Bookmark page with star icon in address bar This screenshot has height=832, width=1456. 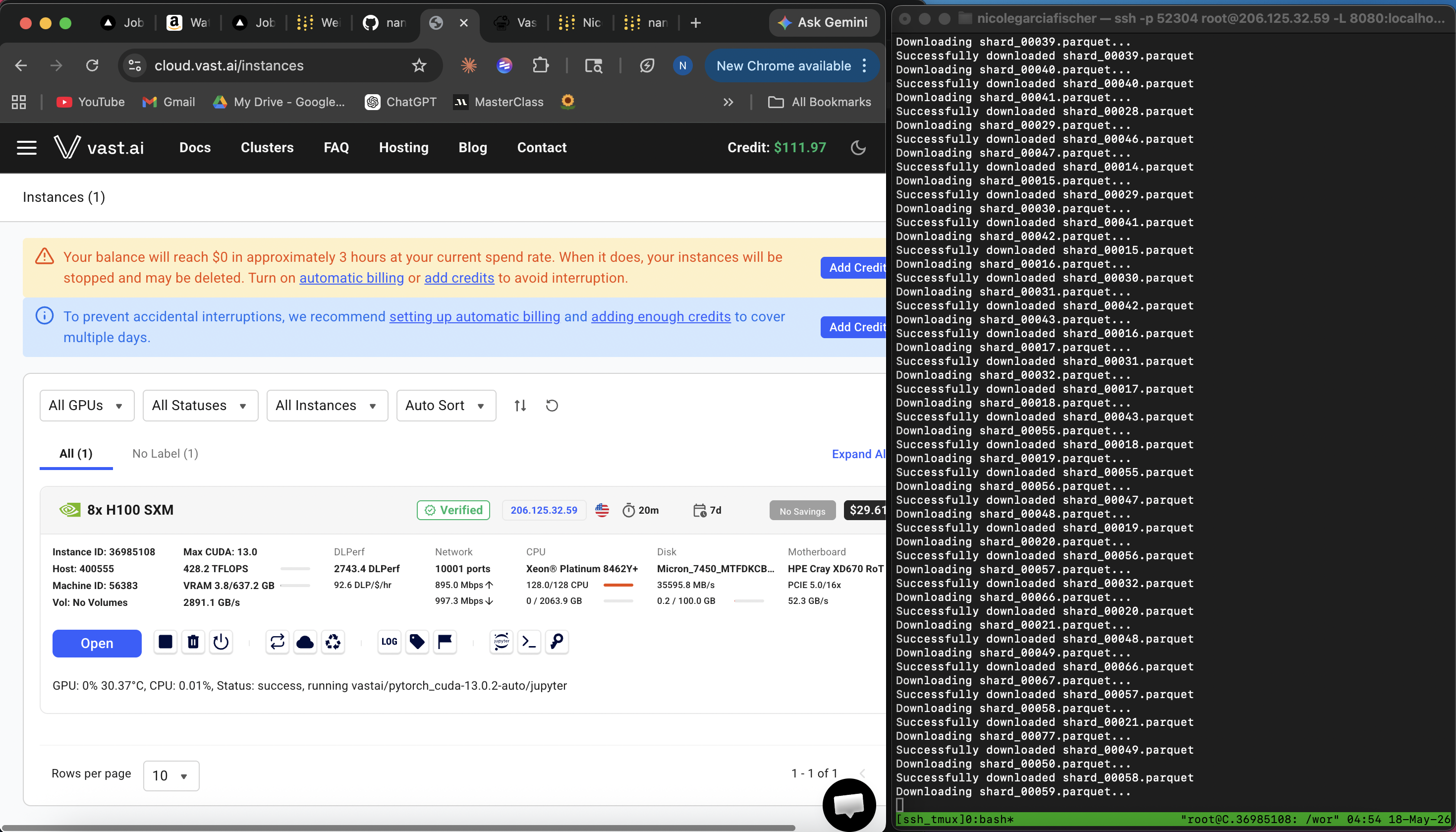(x=419, y=66)
